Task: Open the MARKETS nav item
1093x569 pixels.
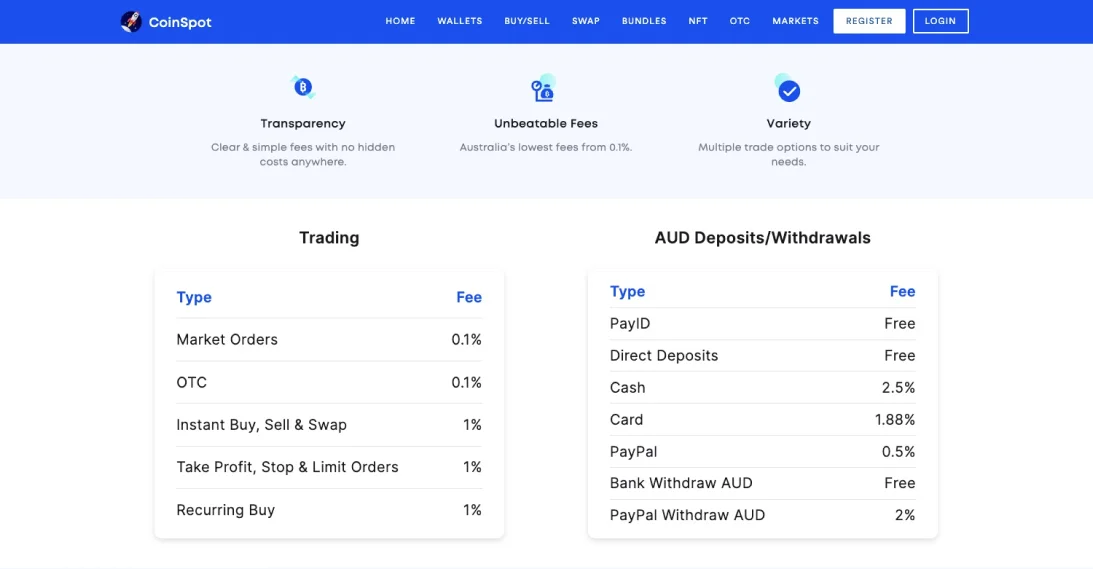Action: click(795, 21)
